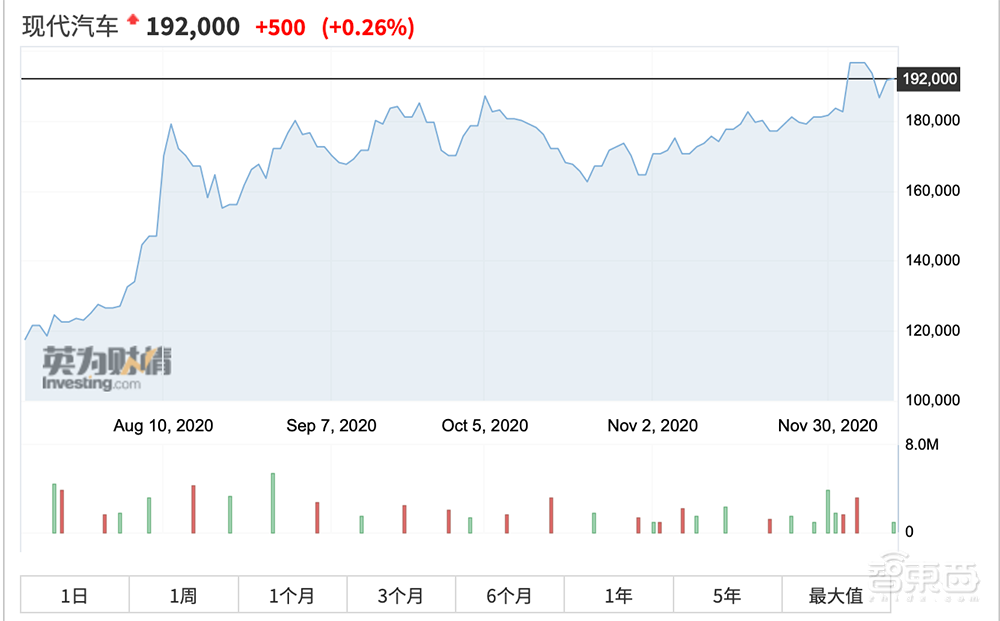Select the 3个月 time range
Screen dimensions: 1000x621
(x=401, y=596)
